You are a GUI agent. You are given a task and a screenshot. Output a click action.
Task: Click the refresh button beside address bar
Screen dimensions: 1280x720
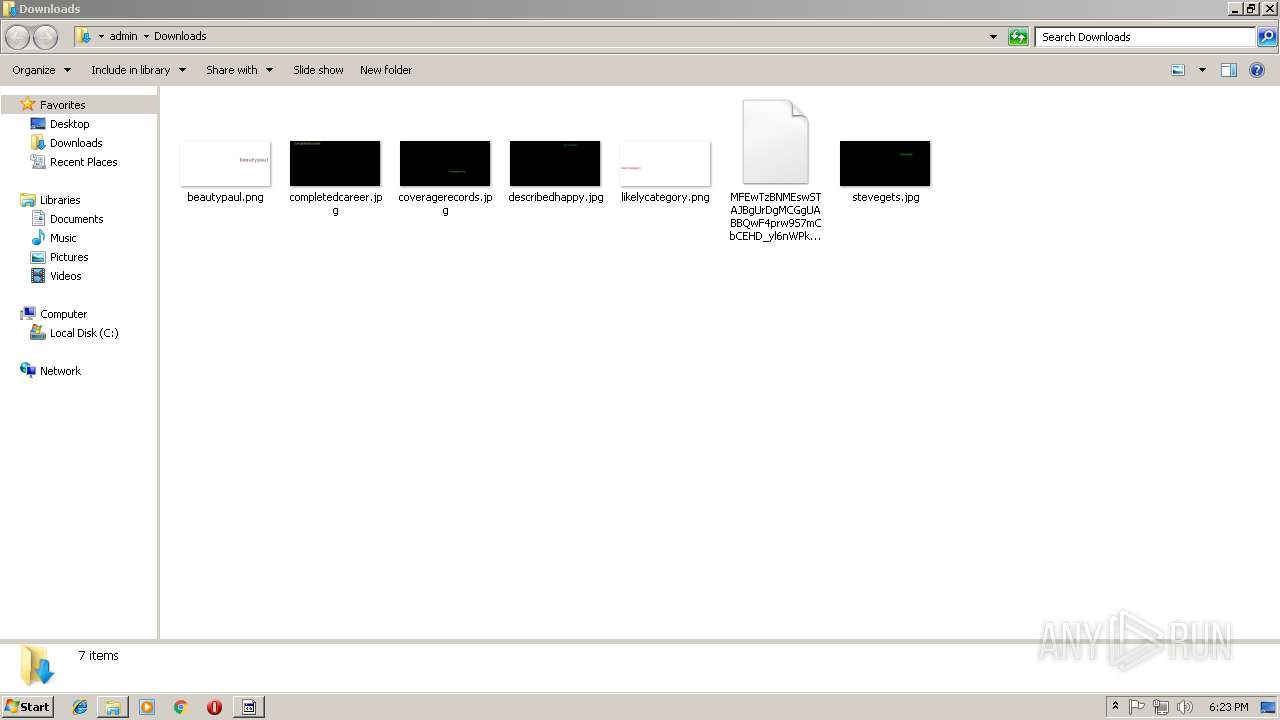[x=1018, y=37]
